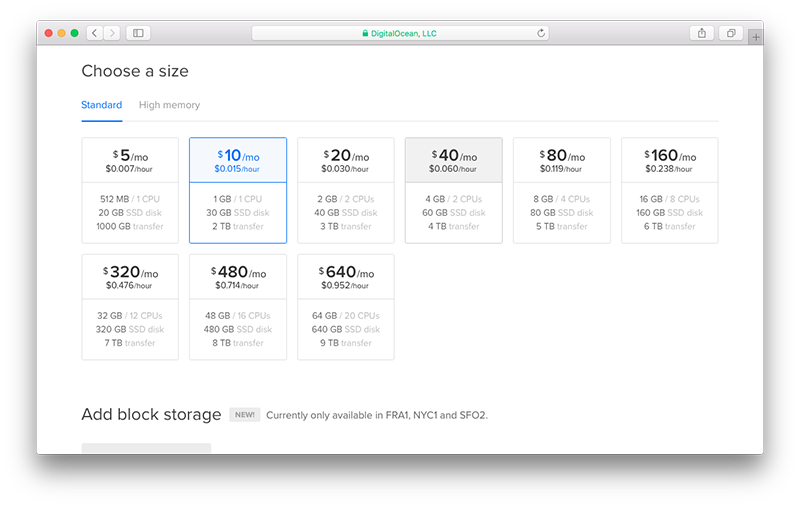The height and width of the screenshot is (506, 800).
Task: Click the Choose a size heading
Action: (x=135, y=71)
